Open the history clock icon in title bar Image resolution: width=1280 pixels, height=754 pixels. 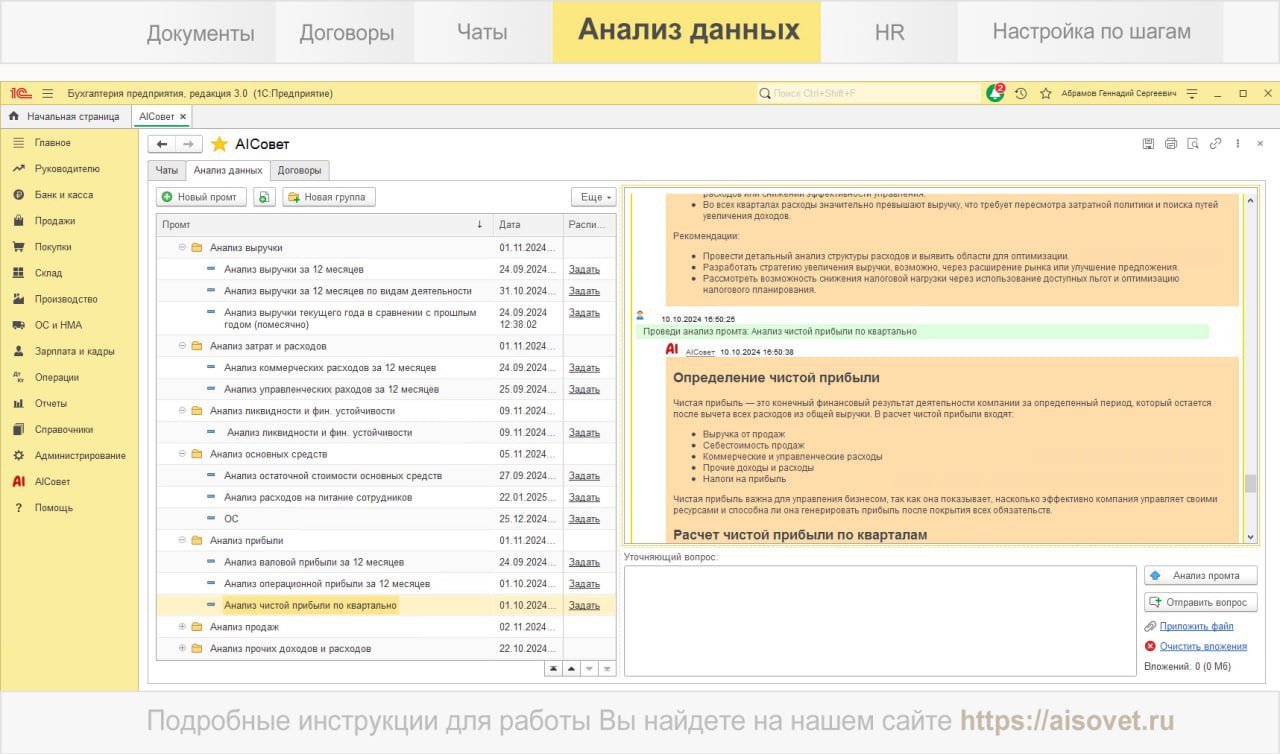(1021, 93)
